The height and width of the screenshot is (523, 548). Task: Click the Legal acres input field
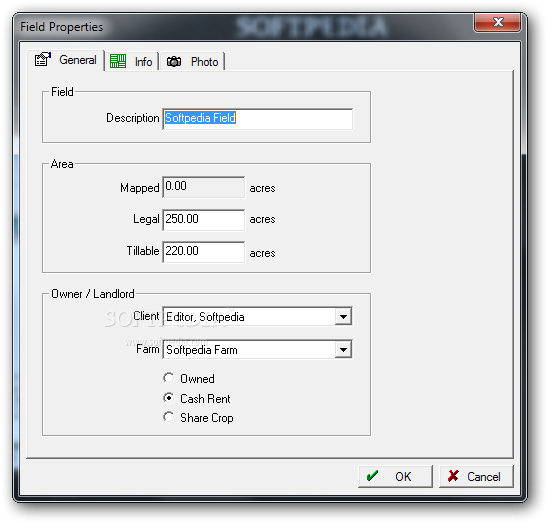[x=203, y=220]
